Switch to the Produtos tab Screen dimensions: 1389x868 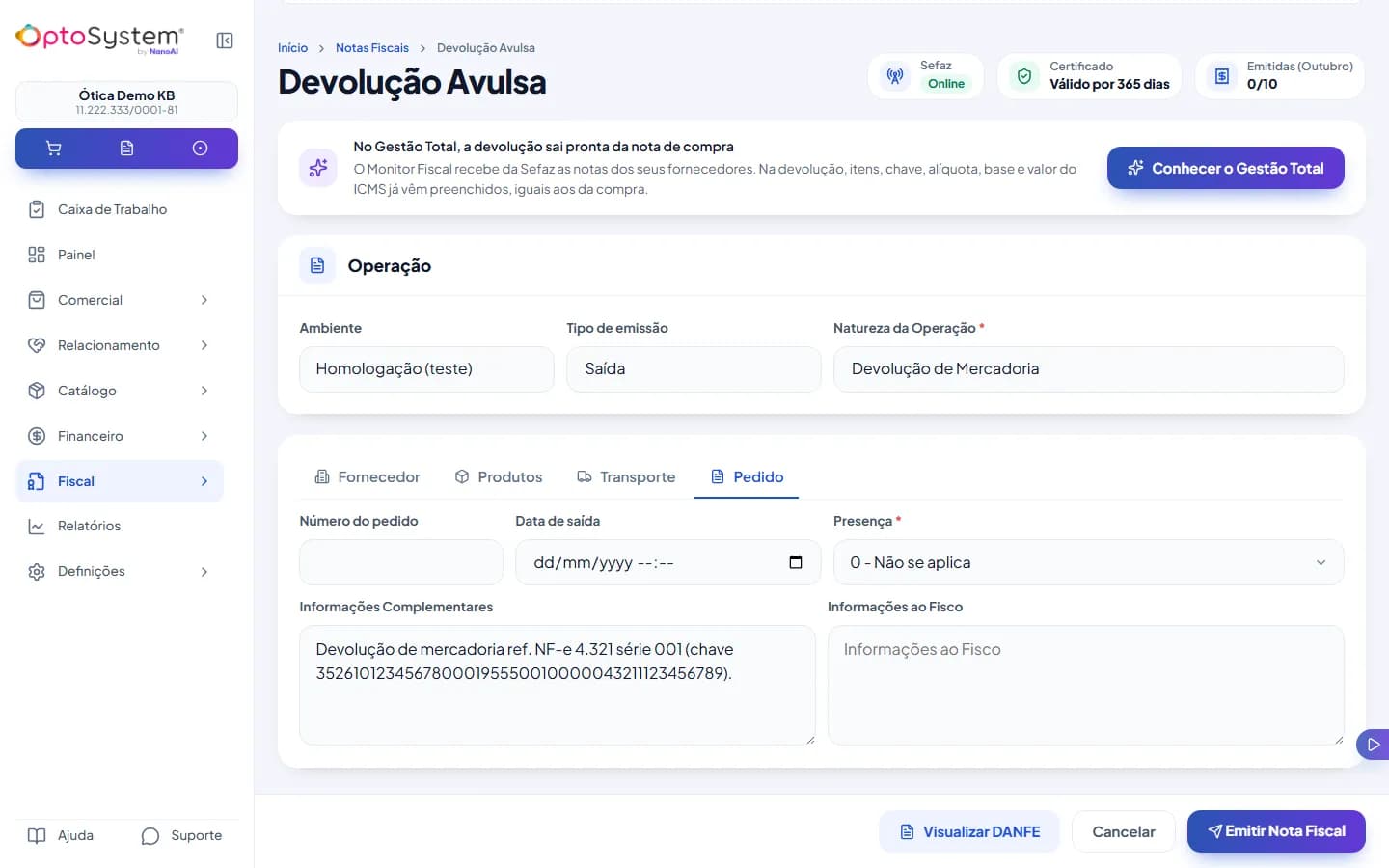[x=499, y=476]
